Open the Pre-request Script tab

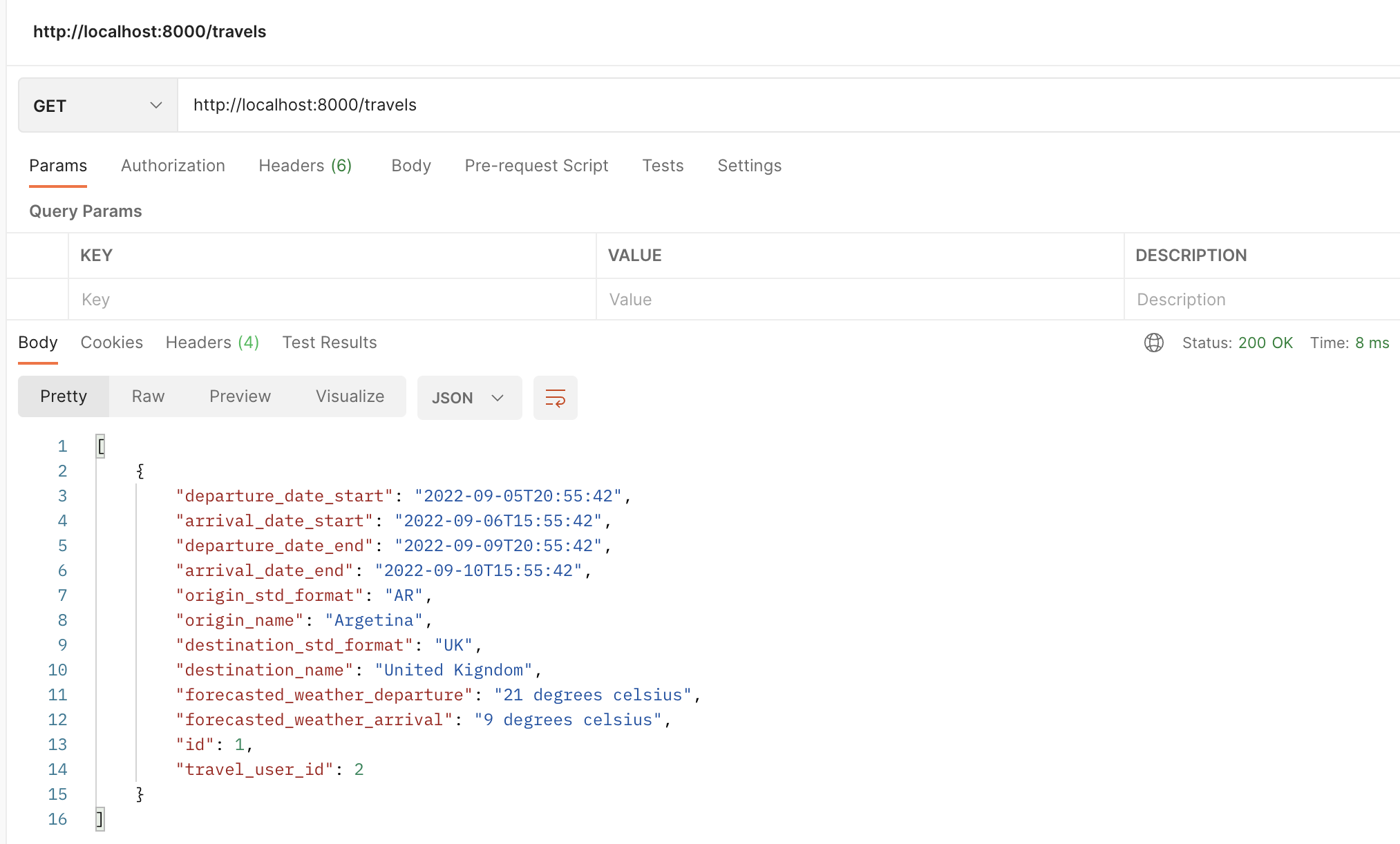[536, 166]
